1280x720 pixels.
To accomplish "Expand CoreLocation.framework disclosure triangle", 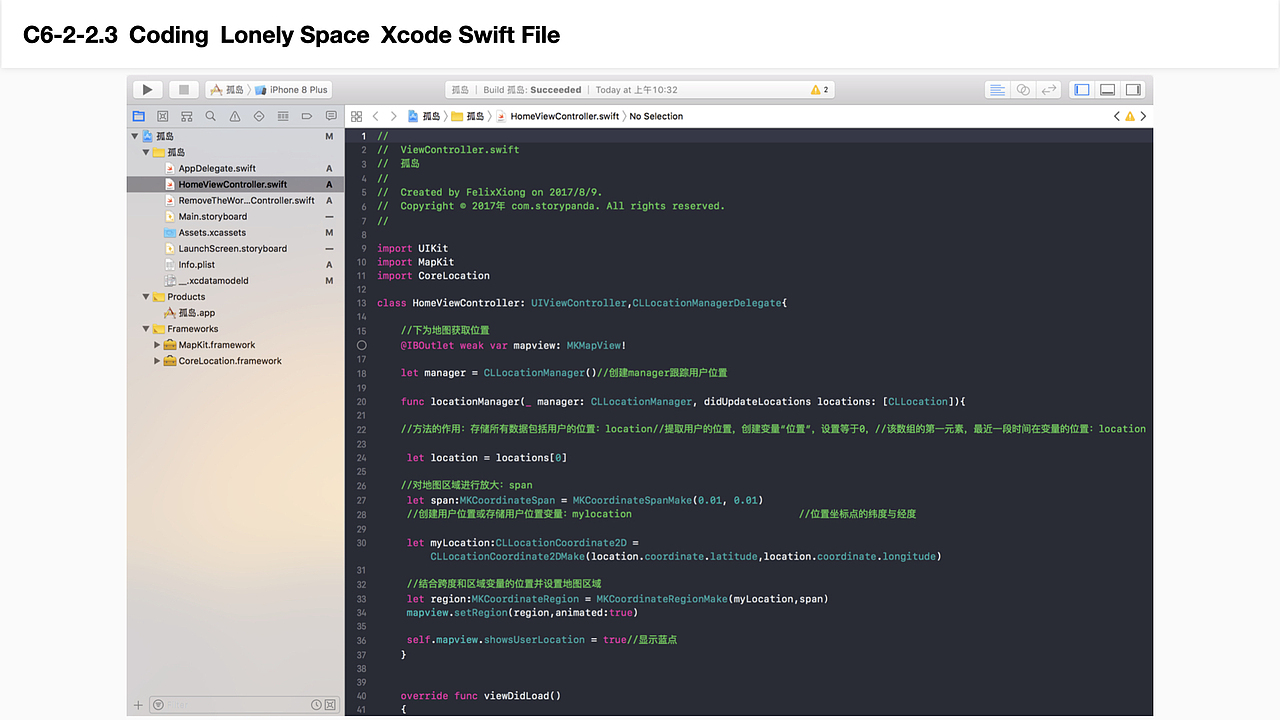I will [157, 361].
